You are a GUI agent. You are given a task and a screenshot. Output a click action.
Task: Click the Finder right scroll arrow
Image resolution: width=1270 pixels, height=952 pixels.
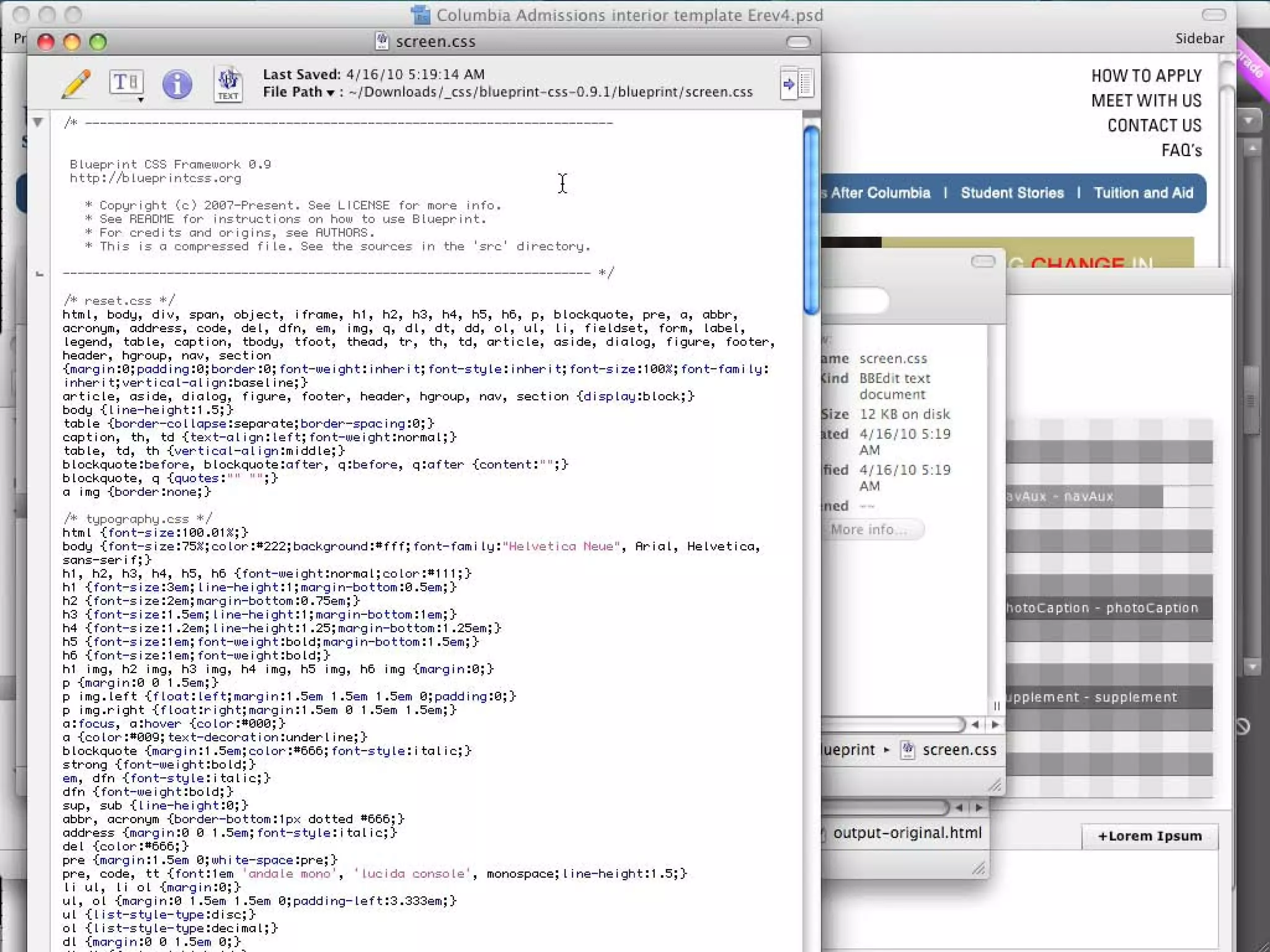[995, 725]
